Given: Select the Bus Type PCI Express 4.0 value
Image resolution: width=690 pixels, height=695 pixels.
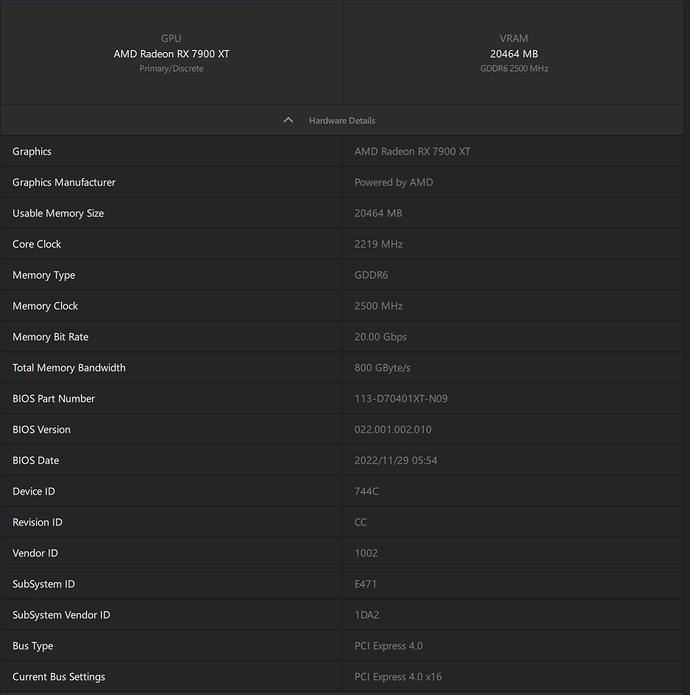Looking at the screenshot, I should [x=389, y=646].
